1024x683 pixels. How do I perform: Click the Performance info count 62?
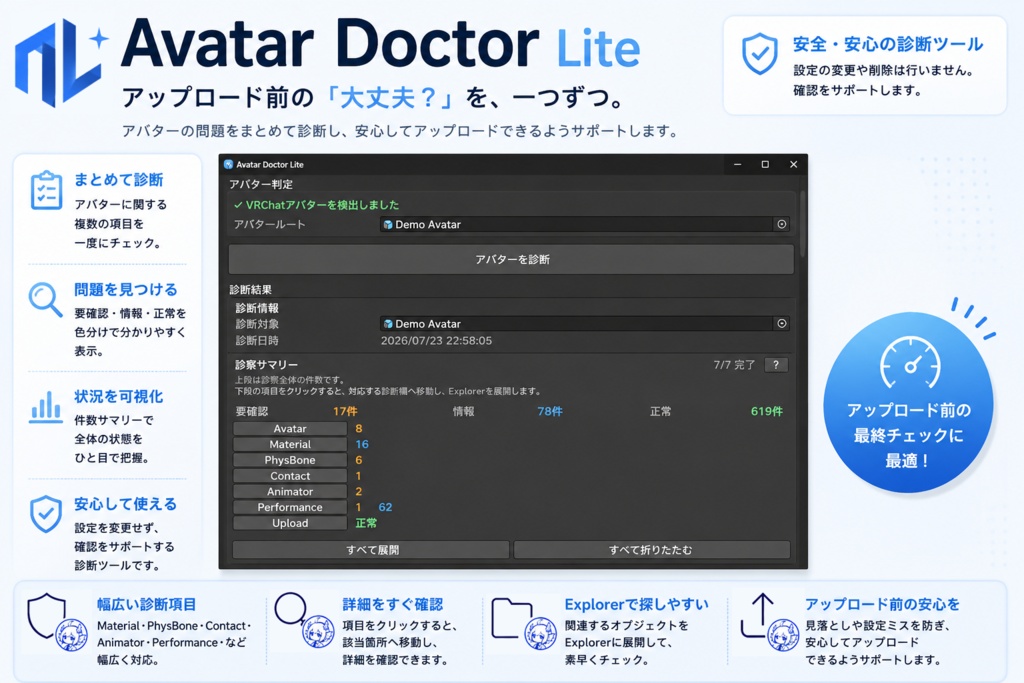coord(385,507)
